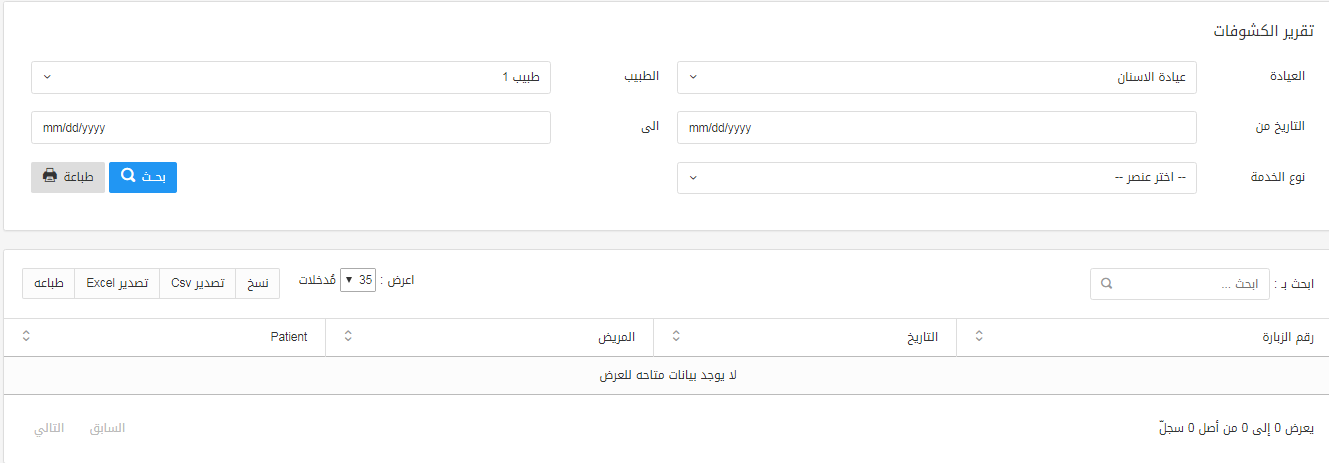Image resolution: width=1329 pixels, height=463 pixels.
Task: Click the التاريخ من start date field
Action: point(937,128)
